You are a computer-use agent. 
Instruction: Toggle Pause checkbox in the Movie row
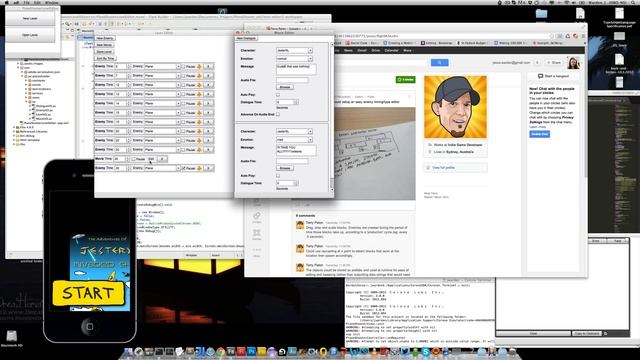133,159
